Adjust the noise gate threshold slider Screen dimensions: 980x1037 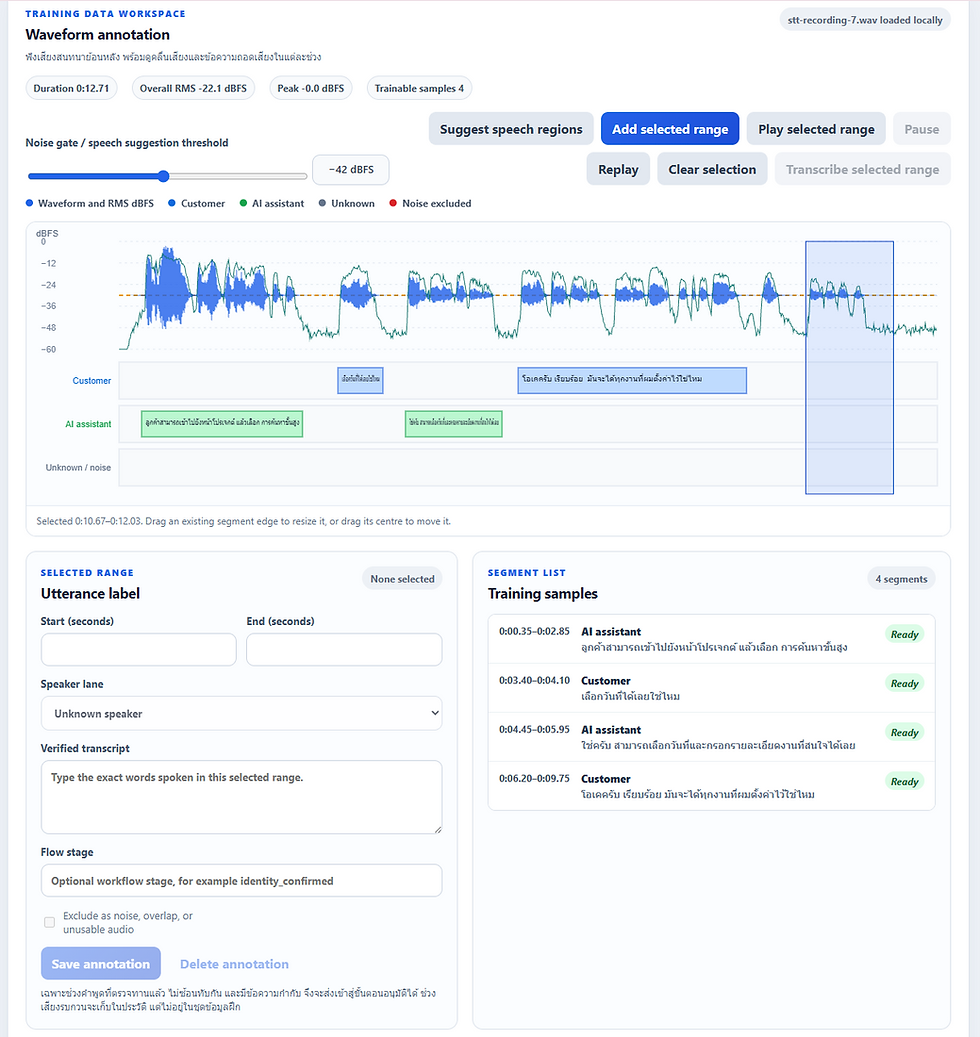pos(167,176)
